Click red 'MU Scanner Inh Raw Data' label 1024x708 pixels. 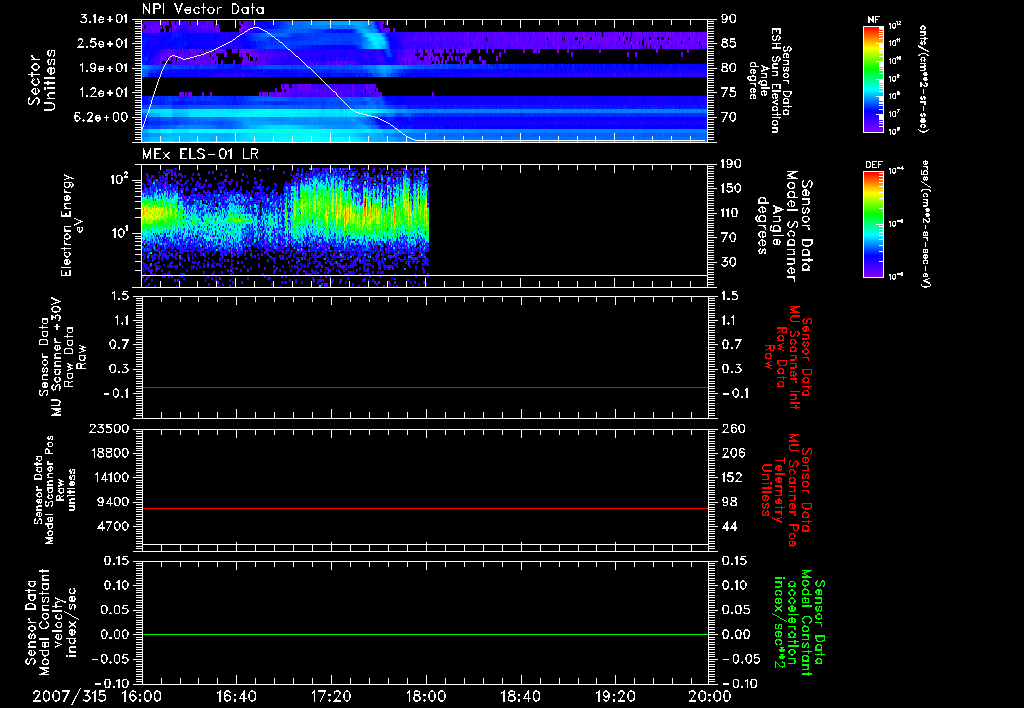coord(789,357)
